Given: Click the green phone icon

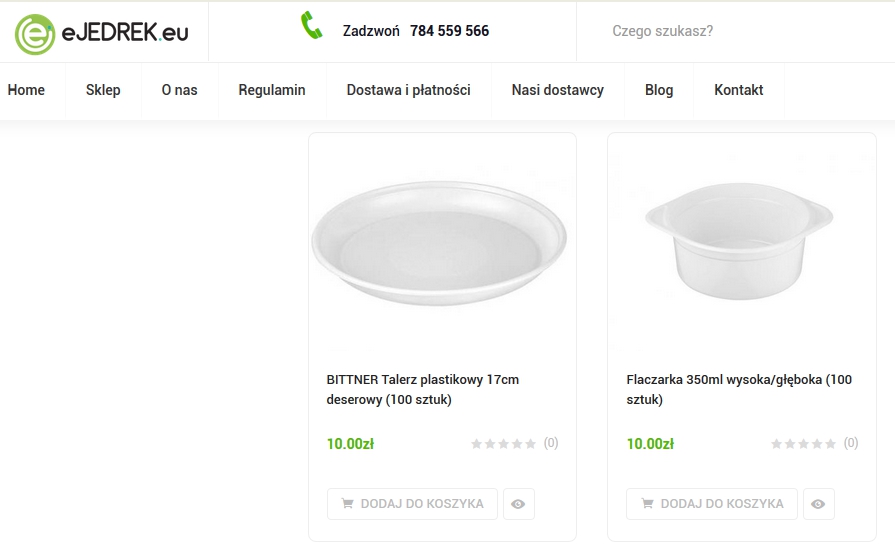Looking at the screenshot, I should click(312, 27).
